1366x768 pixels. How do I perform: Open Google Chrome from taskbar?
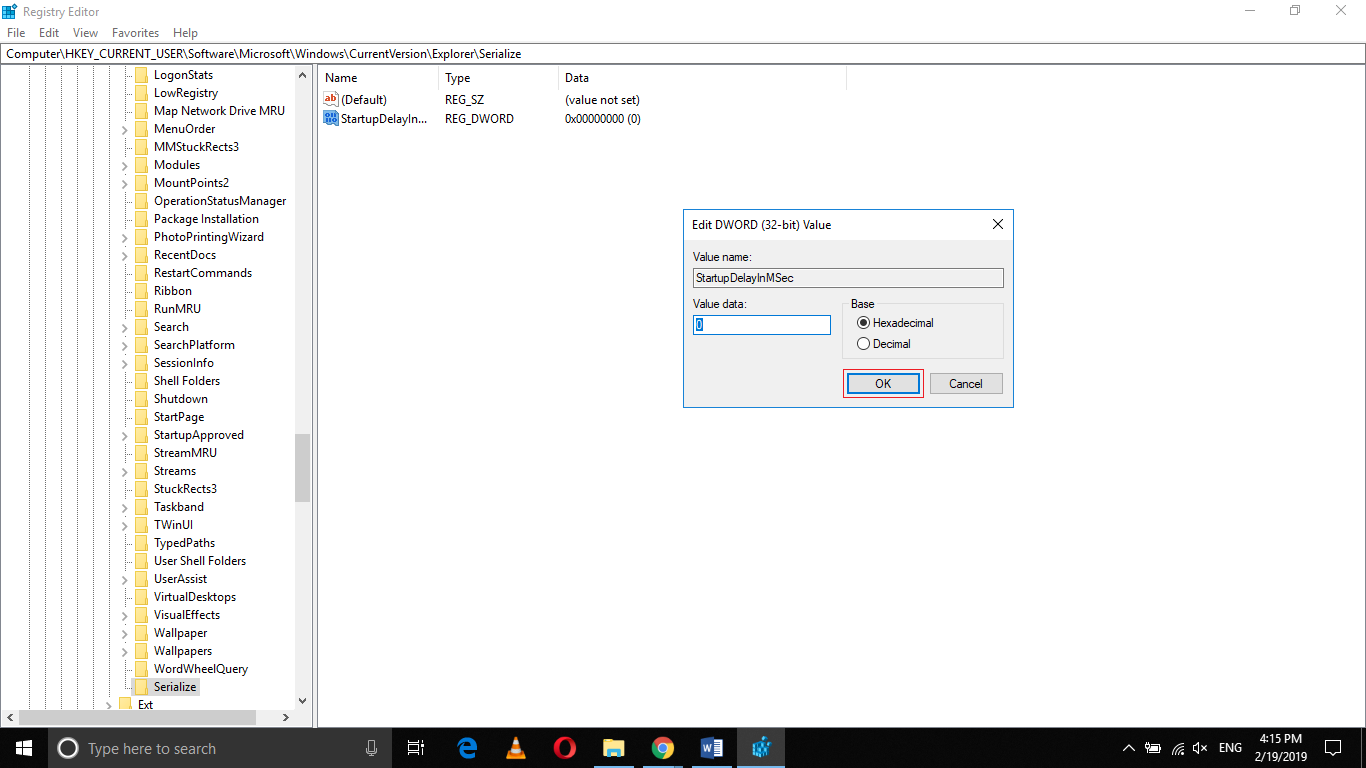point(662,748)
